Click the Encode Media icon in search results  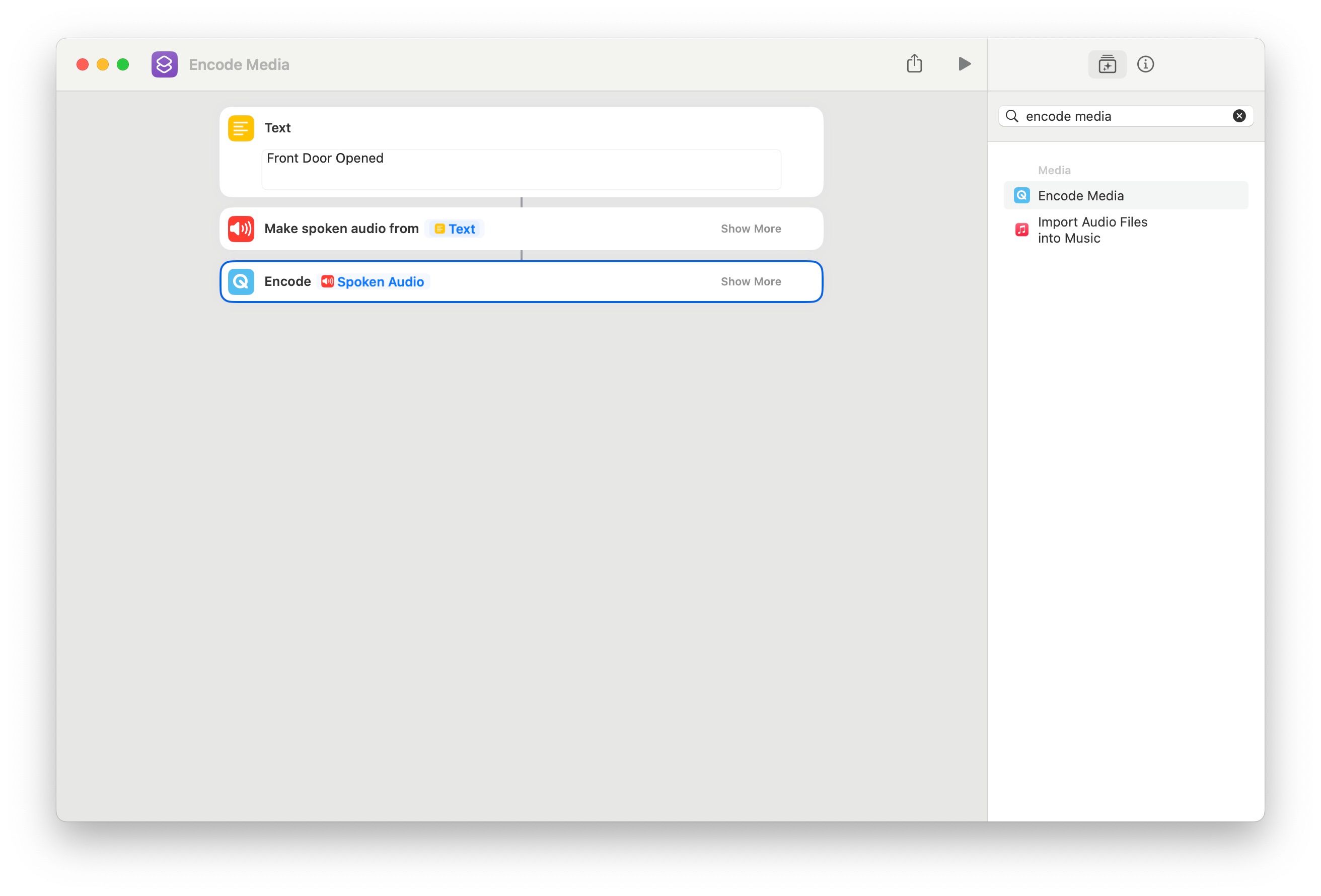tap(1021, 195)
